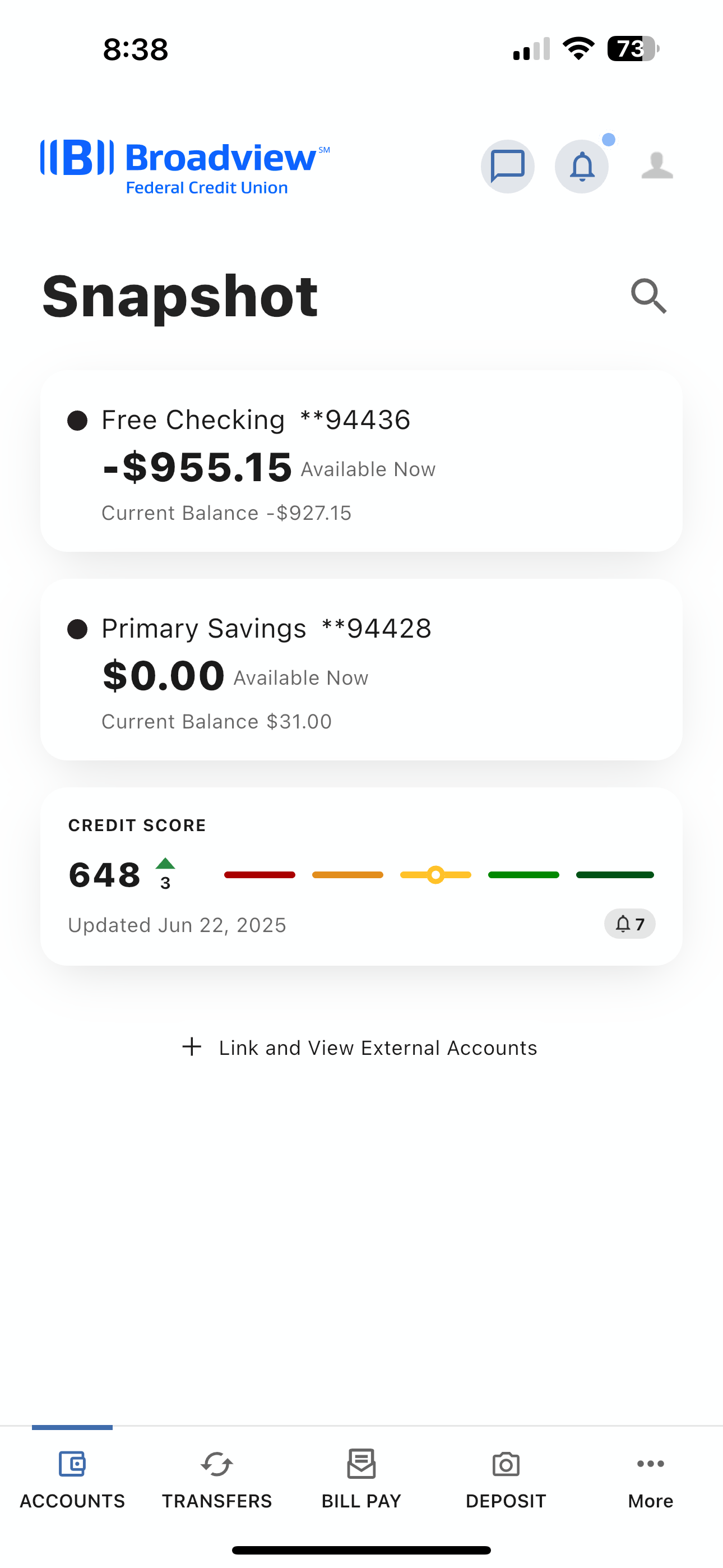Open the Primary Savings account card
Screen dimensions: 723x1568
pos(361,670)
